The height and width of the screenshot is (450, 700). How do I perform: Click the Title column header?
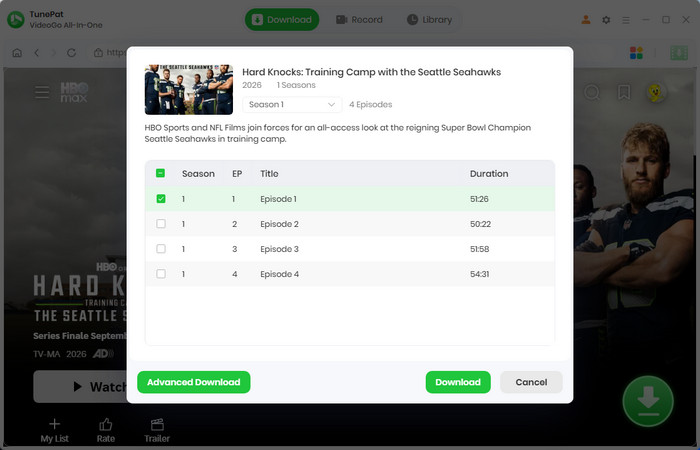pos(269,174)
